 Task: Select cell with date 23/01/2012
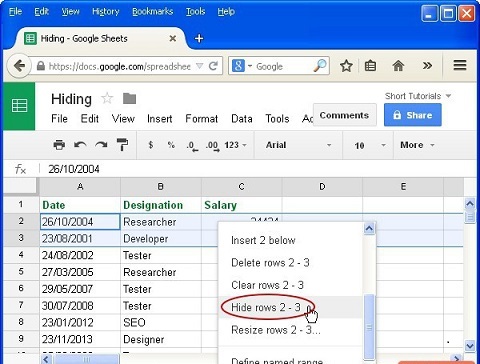[80, 322]
